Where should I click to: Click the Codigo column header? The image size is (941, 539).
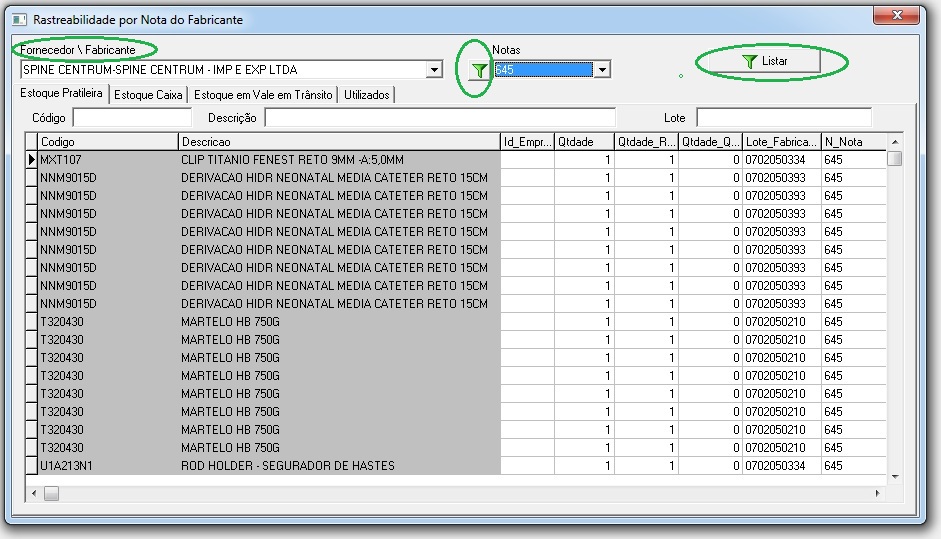pos(107,142)
